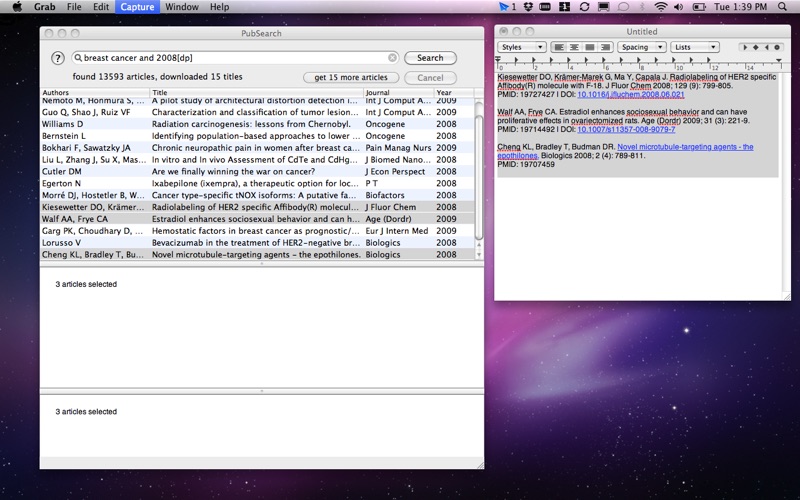Open the Capture menu
Image resolution: width=800 pixels, height=500 pixels.
coord(137,7)
